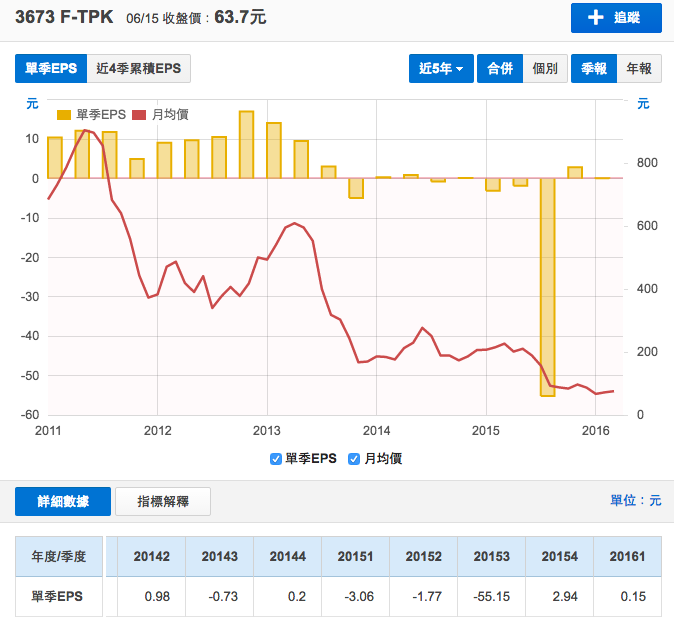This screenshot has height=628, width=674.
Task: Uncheck the 單季EPS series checkbox
Action: 276,459
